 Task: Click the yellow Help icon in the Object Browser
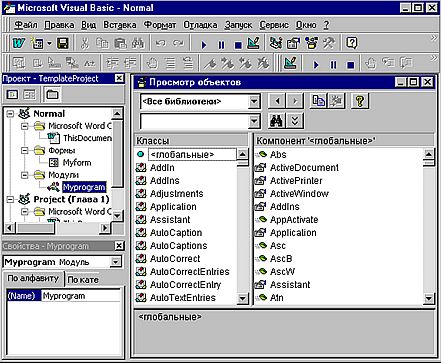[360, 101]
